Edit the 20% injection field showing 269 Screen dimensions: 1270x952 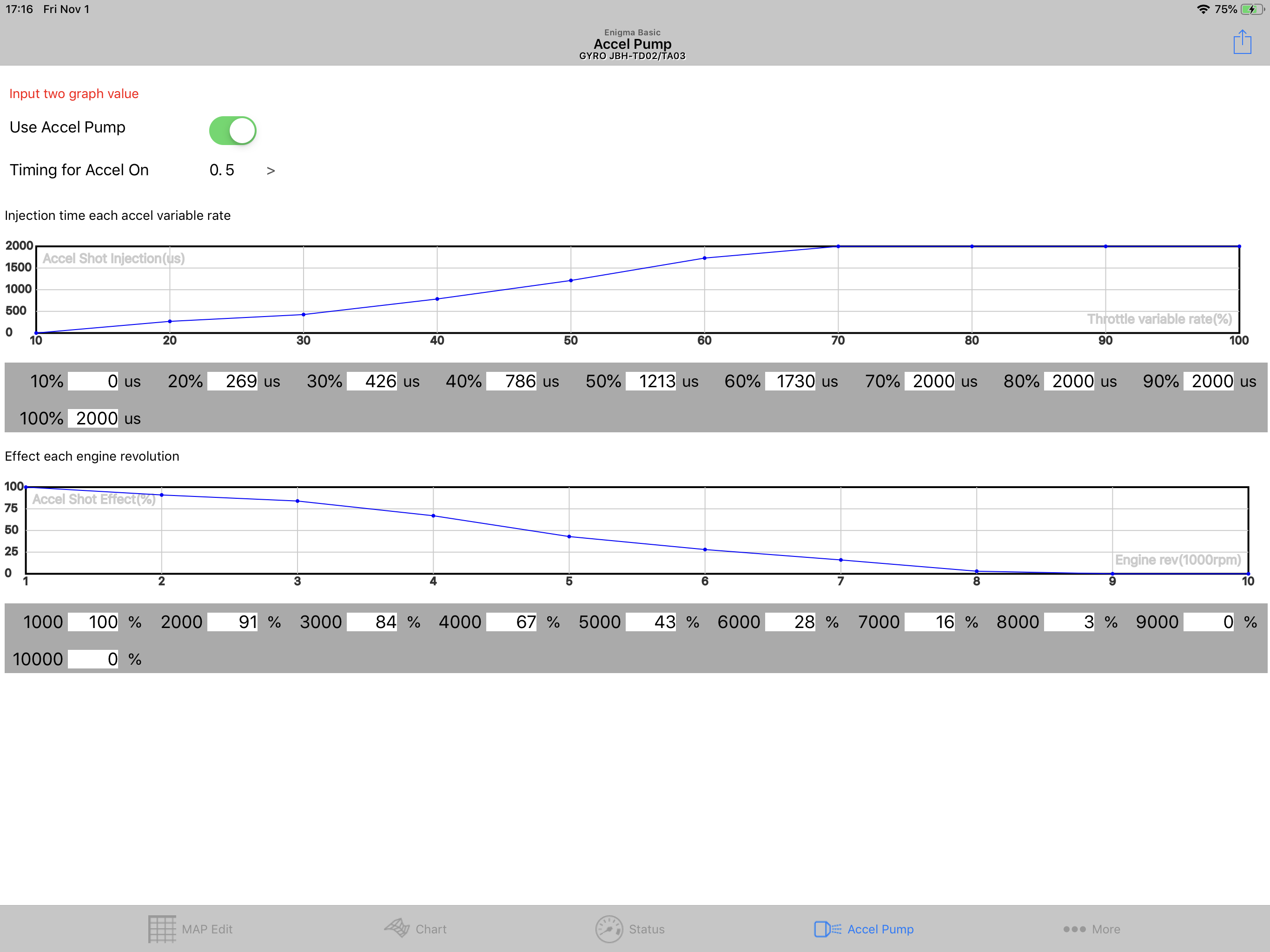pyautogui.click(x=232, y=381)
